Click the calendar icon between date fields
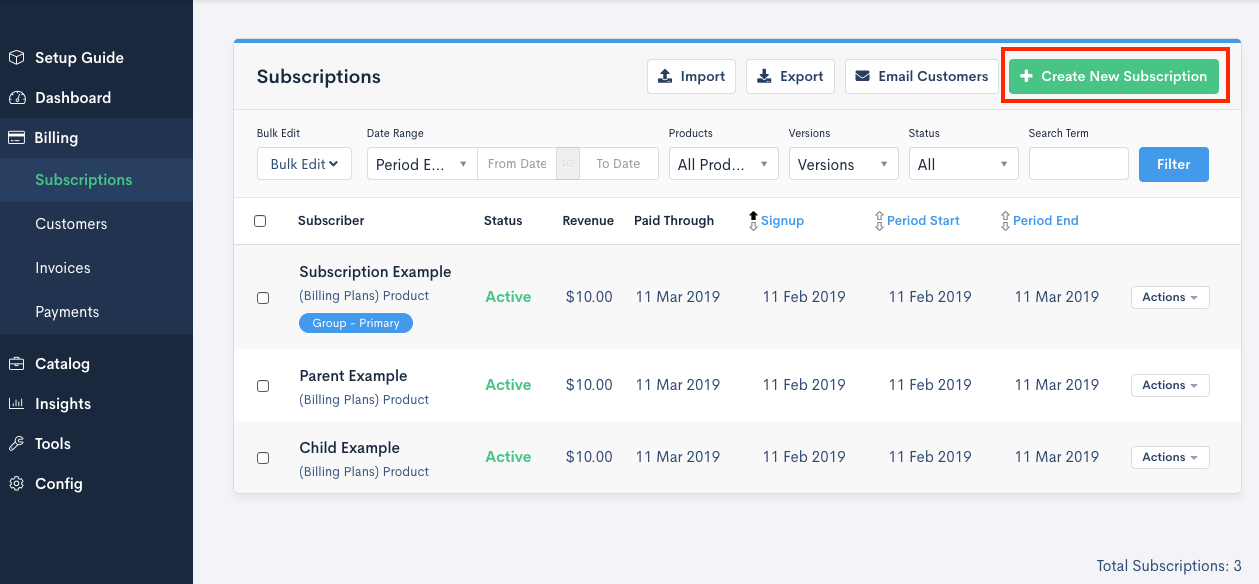Screen dimensions: 1259x584 pyautogui.click(x=567, y=164)
